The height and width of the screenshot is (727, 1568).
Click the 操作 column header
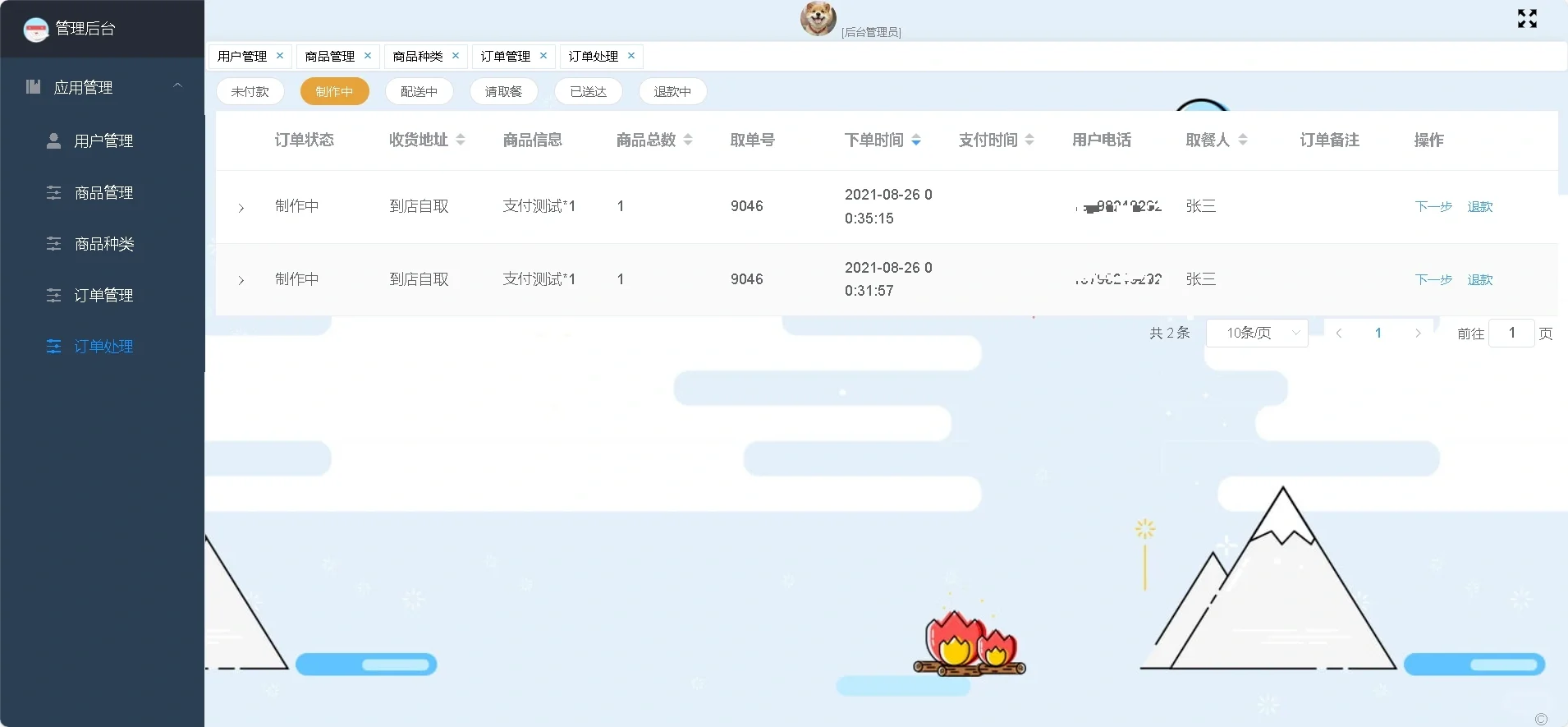pyautogui.click(x=1428, y=140)
